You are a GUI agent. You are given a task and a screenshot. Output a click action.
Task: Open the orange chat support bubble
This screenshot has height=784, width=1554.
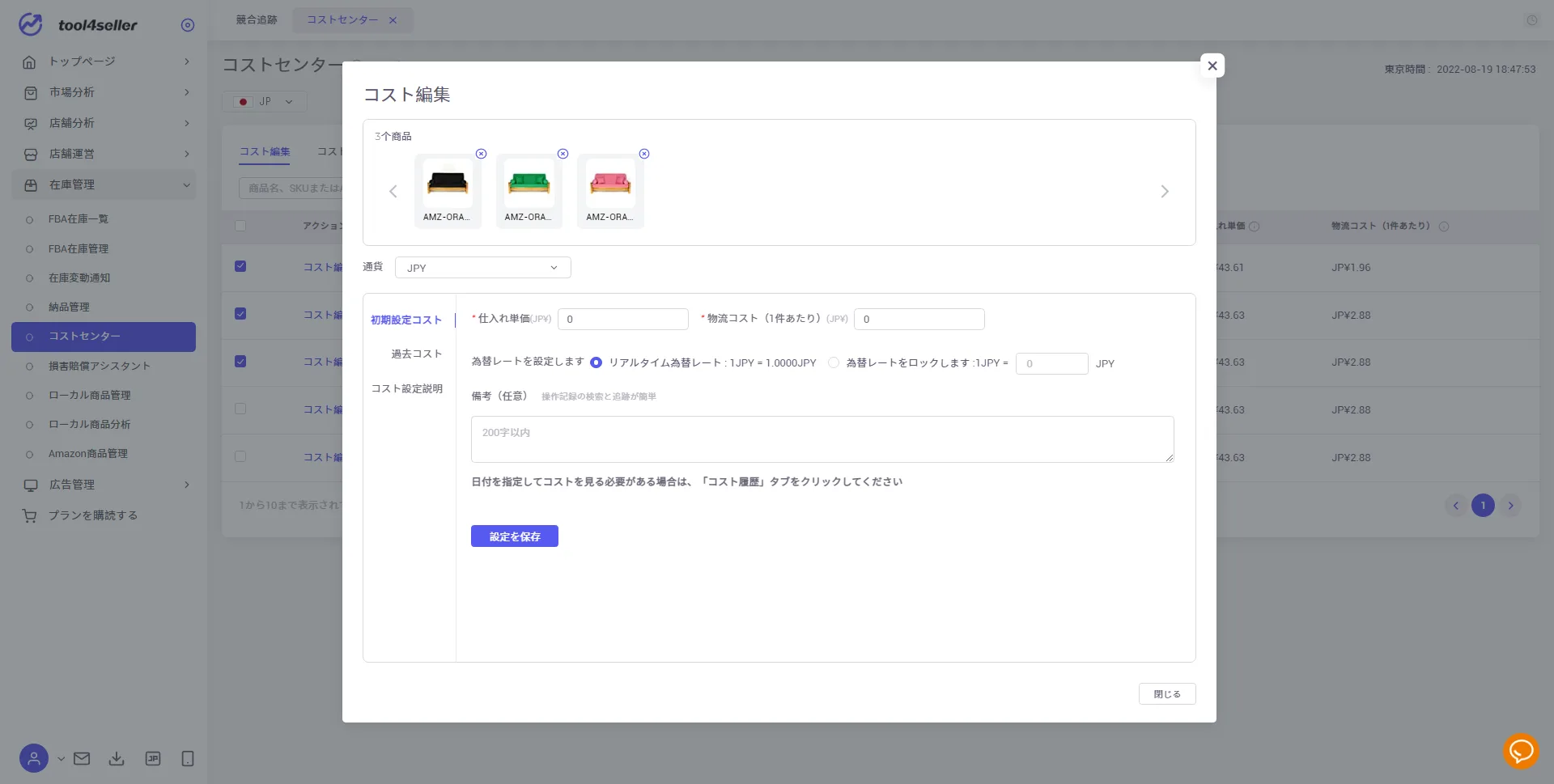[x=1521, y=751]
